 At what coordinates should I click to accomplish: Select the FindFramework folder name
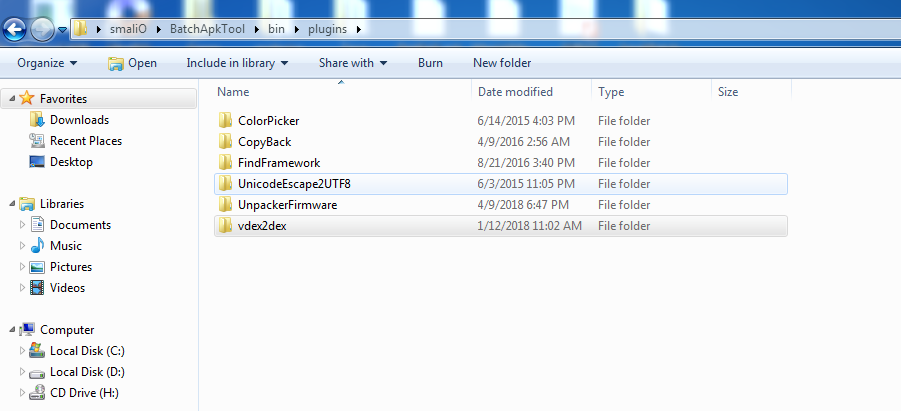click(x=279, y=163)
